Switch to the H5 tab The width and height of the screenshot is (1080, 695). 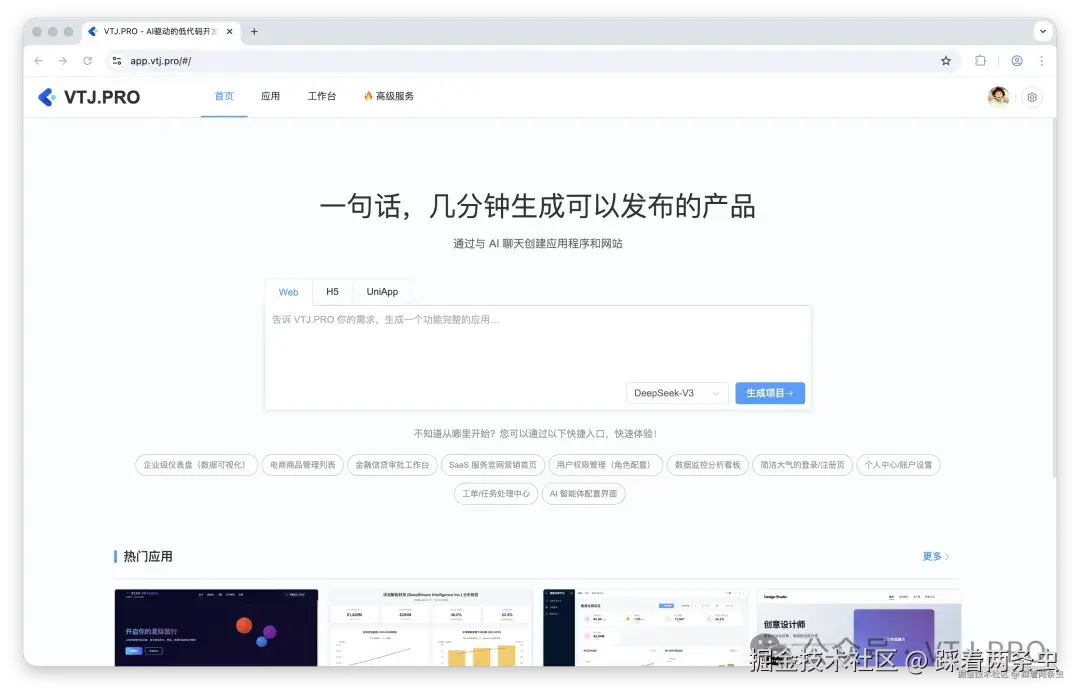click(x=332, y=291)
